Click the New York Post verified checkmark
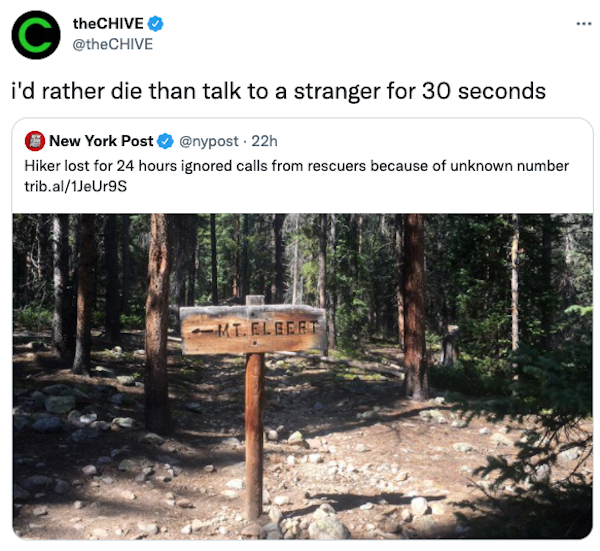The width and height of the screenshot is (600, 551). click(165, 141)
